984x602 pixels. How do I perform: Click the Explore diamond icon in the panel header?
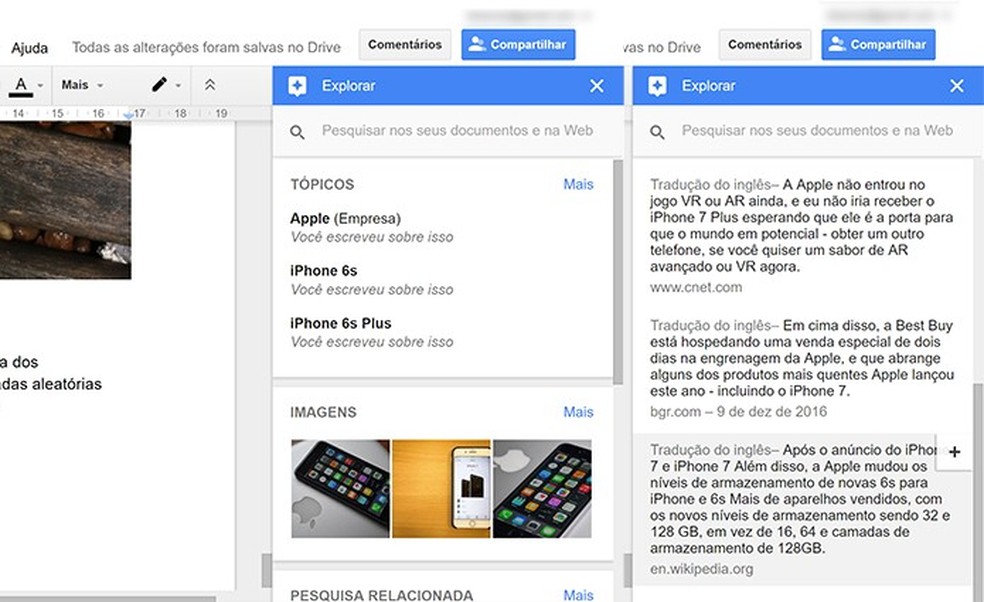[x=297, y=86]
